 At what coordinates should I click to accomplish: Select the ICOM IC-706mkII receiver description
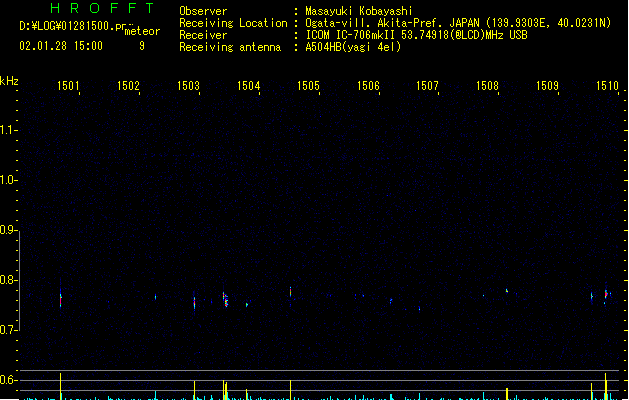pos(416,35)
